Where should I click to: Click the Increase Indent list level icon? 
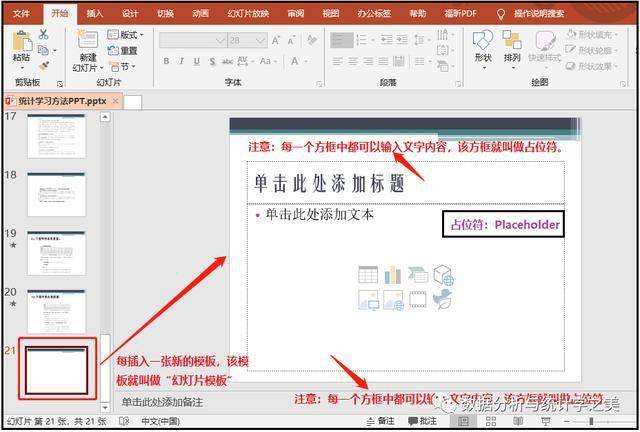(x=402, y=40)
